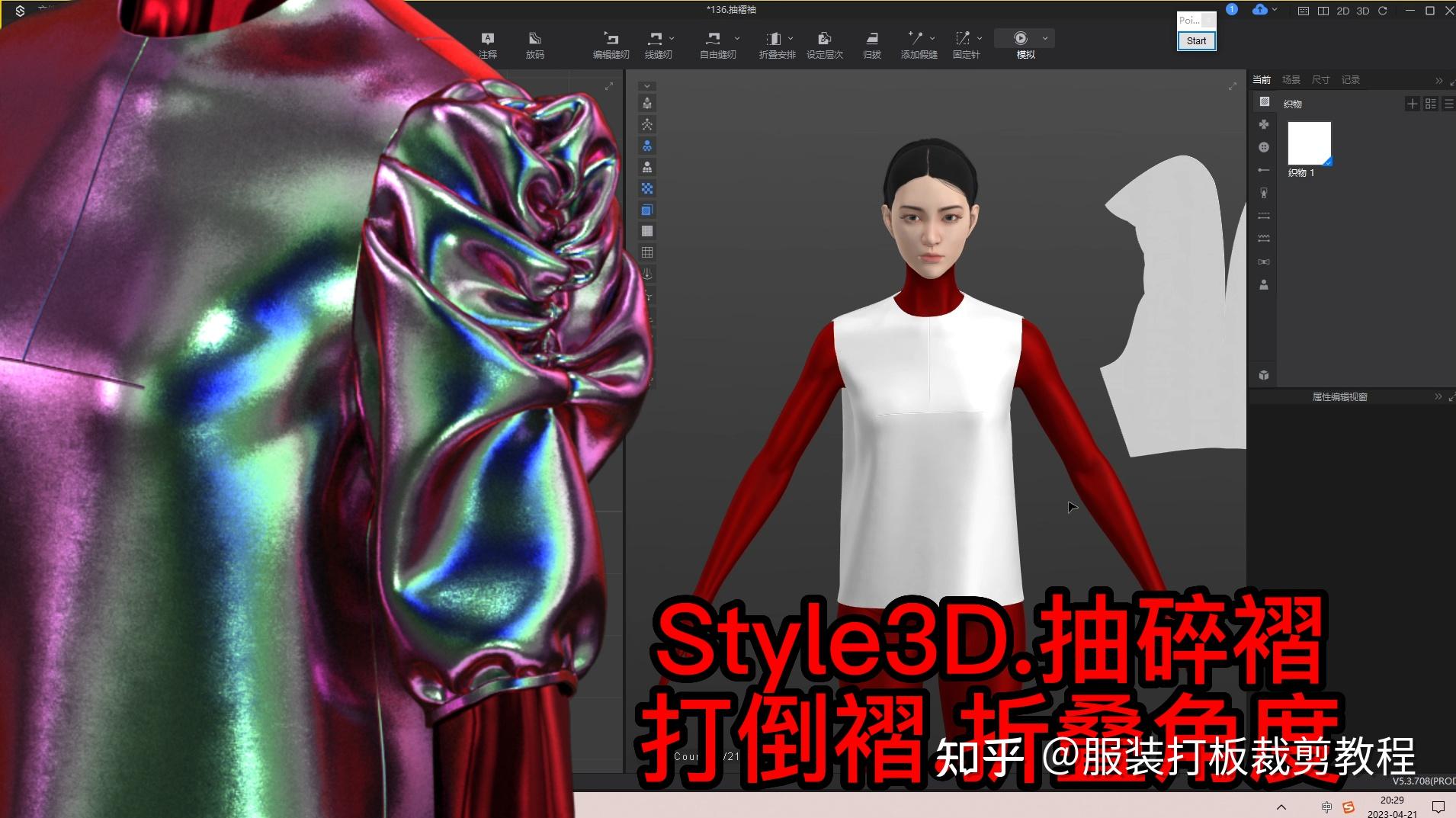Open the 线缝纫 dropdown arrow
The height and width of the screenshot is (818, 1456).
point(672,37)
